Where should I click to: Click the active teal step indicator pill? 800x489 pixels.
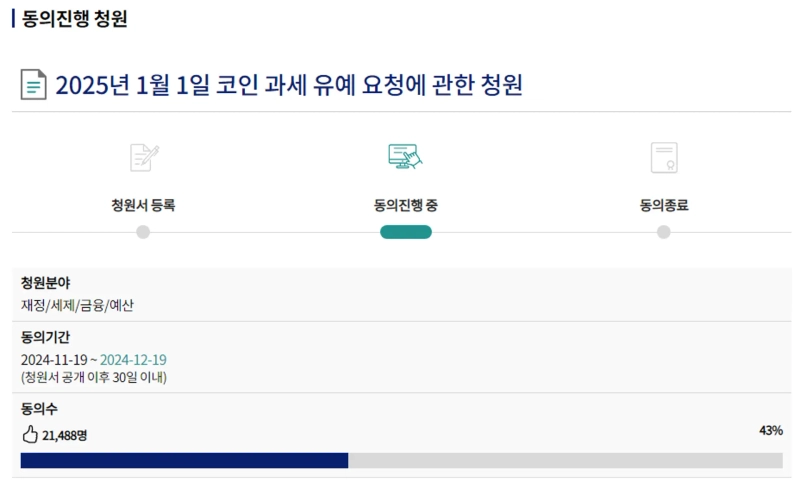pyautogui.click(x=405, y=232)
